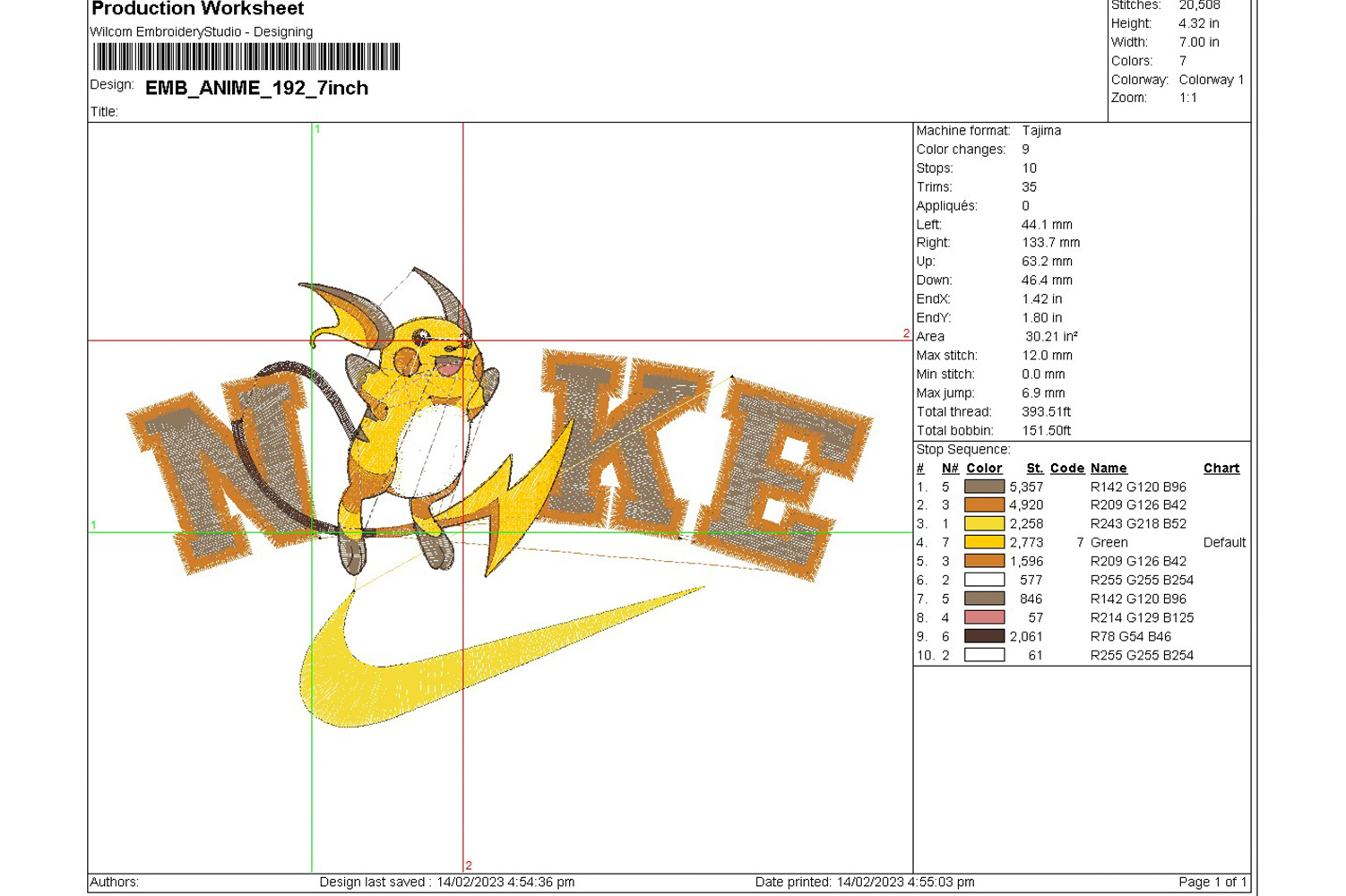Click the Zoom value "1:1"

pyautogui.click(x=1188, y=98)
